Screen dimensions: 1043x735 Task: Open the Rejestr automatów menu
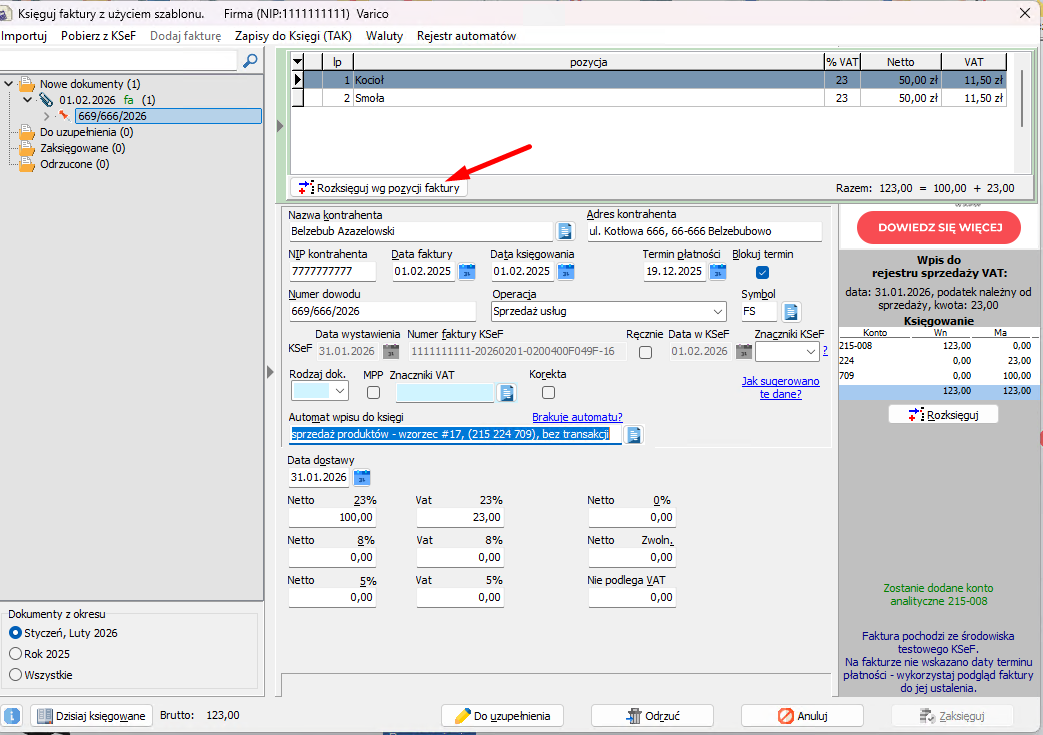coord(466,36)
